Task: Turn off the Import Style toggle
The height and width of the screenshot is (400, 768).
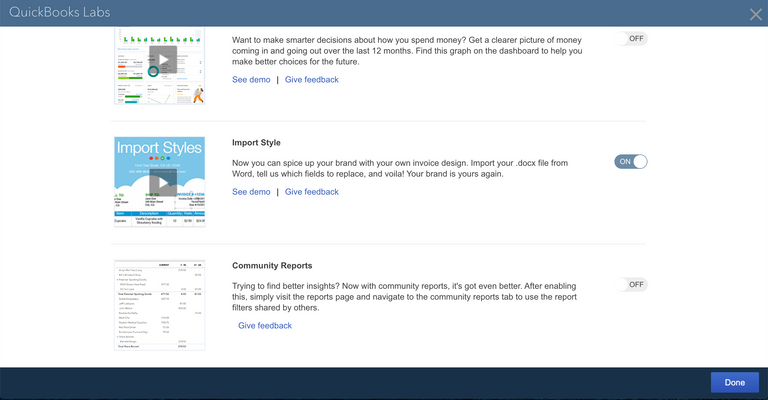Action: click(x=631, y=161)
